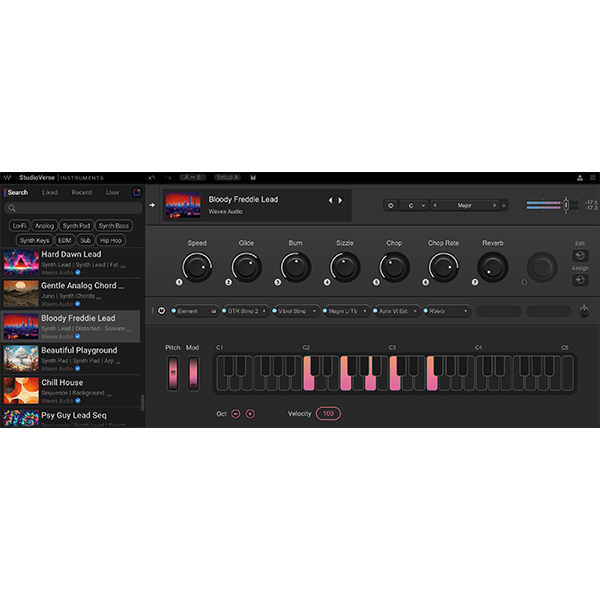
Task: Toggle the Magm Li Tb bypass dot
Action: (x=325, y=311)
